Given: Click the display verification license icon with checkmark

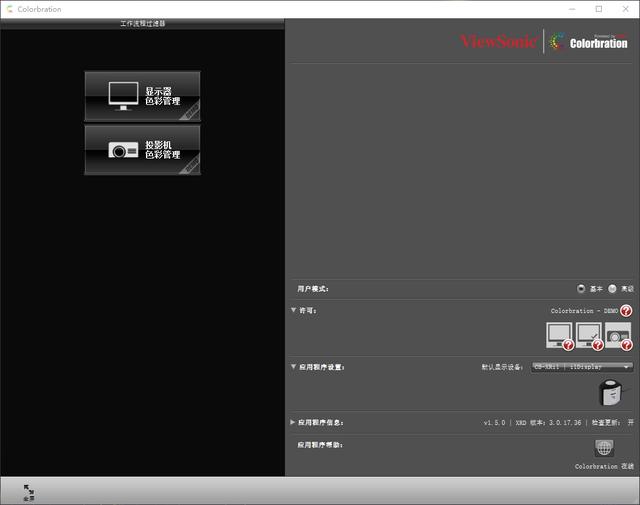Looking at the screenshot, I should point(589,336).
